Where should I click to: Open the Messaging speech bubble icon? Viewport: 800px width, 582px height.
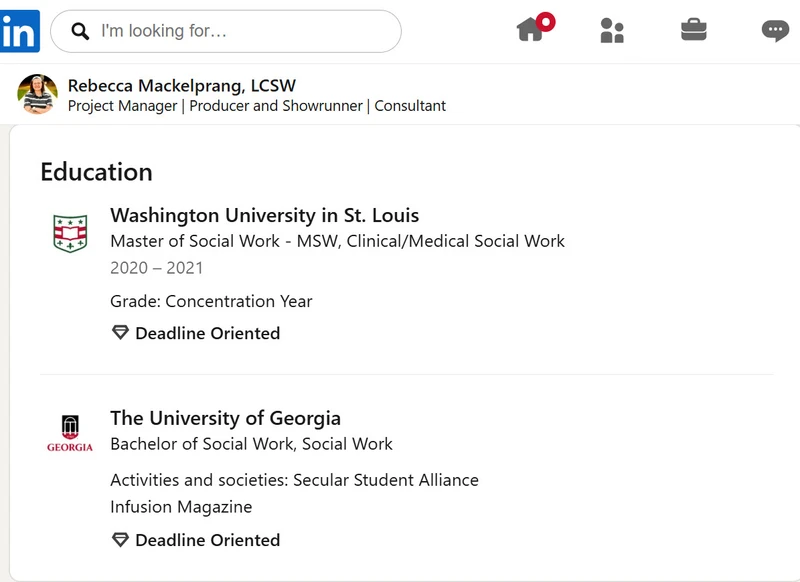776,31
